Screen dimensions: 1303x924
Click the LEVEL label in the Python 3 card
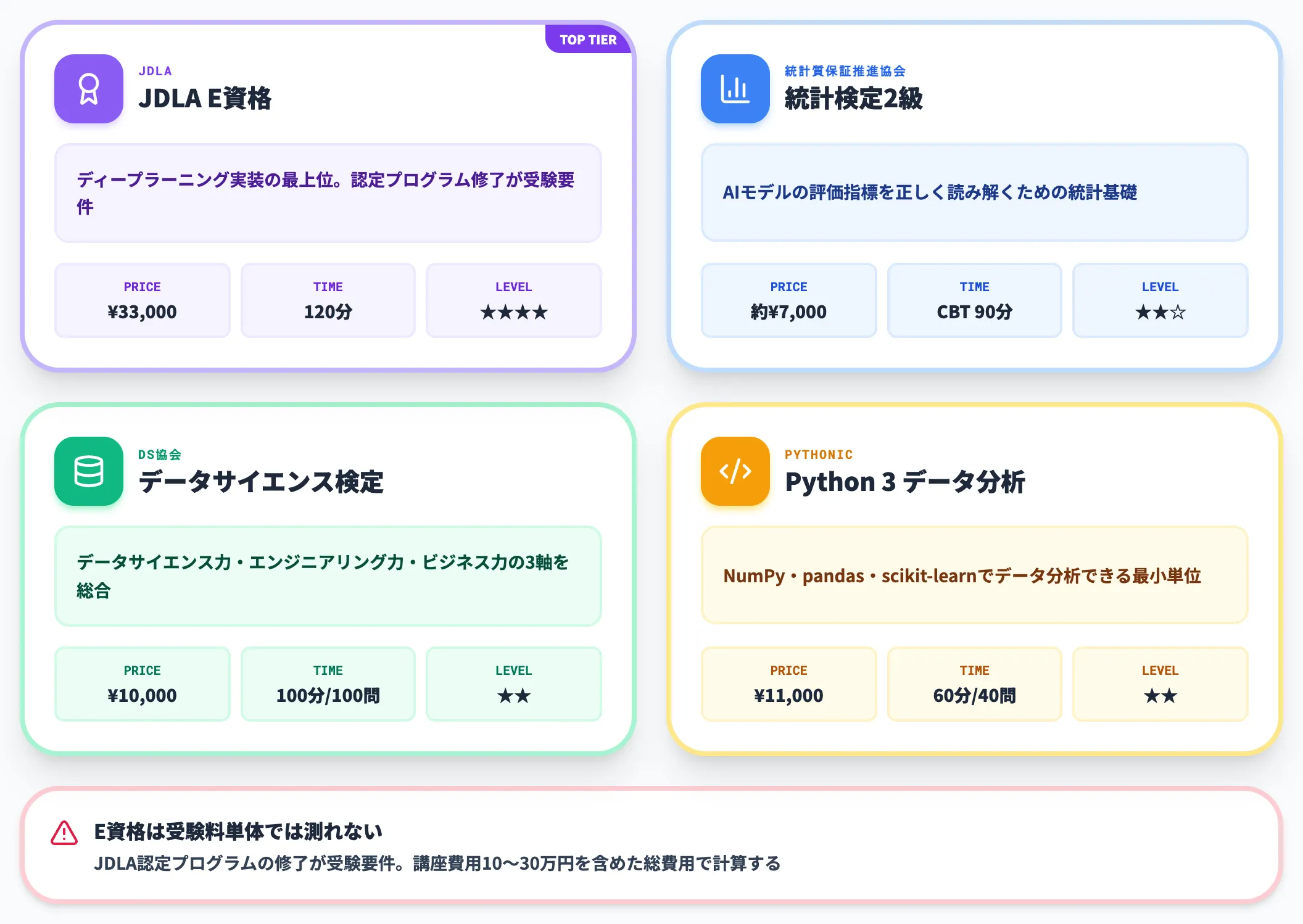coord(1160,670)
